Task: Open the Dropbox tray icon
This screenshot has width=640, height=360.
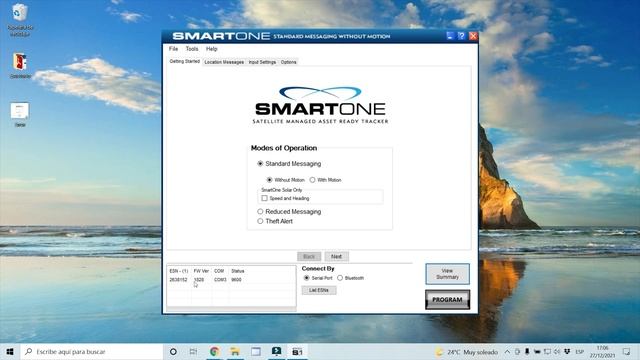Action: [x=567, y=351]
